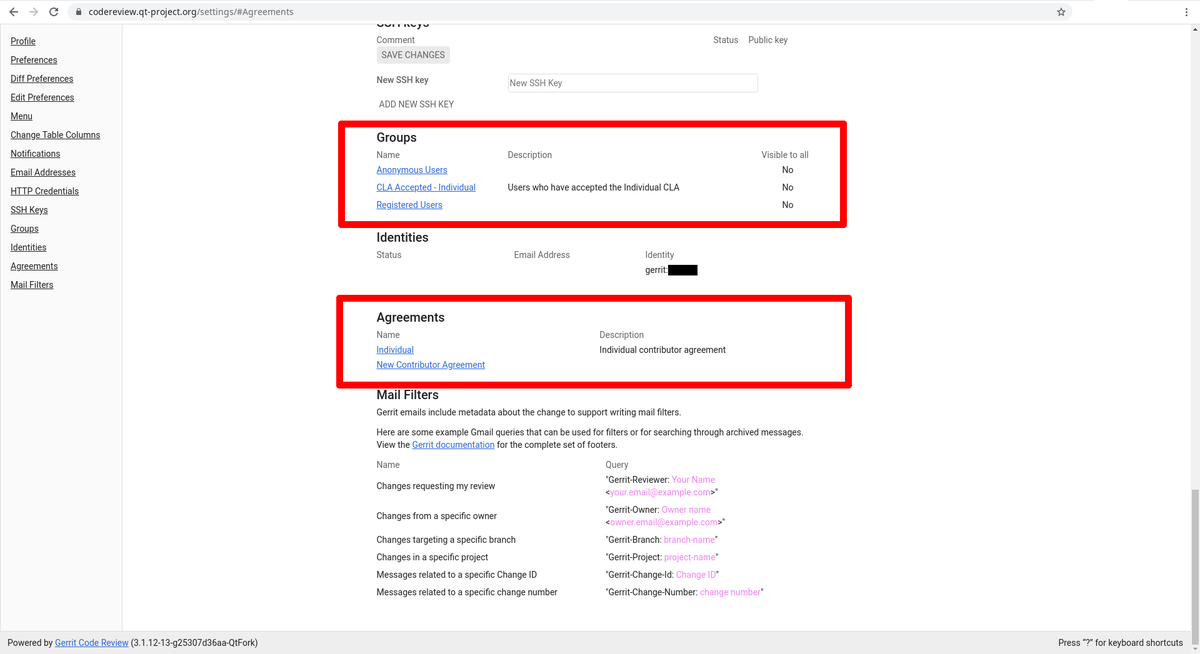Open the Gerrit documentation link
1200x654 pixels.
(452, 444)
